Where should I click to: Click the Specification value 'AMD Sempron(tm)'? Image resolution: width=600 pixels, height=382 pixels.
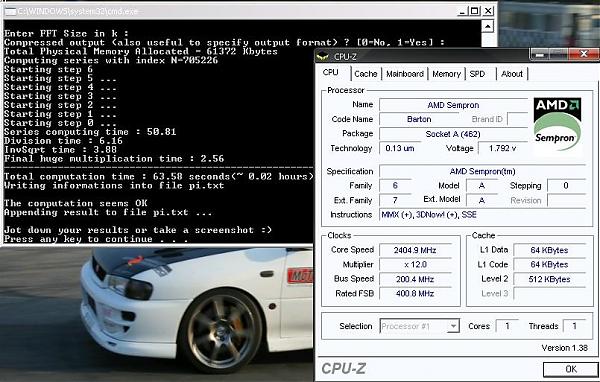coord(483,171)
